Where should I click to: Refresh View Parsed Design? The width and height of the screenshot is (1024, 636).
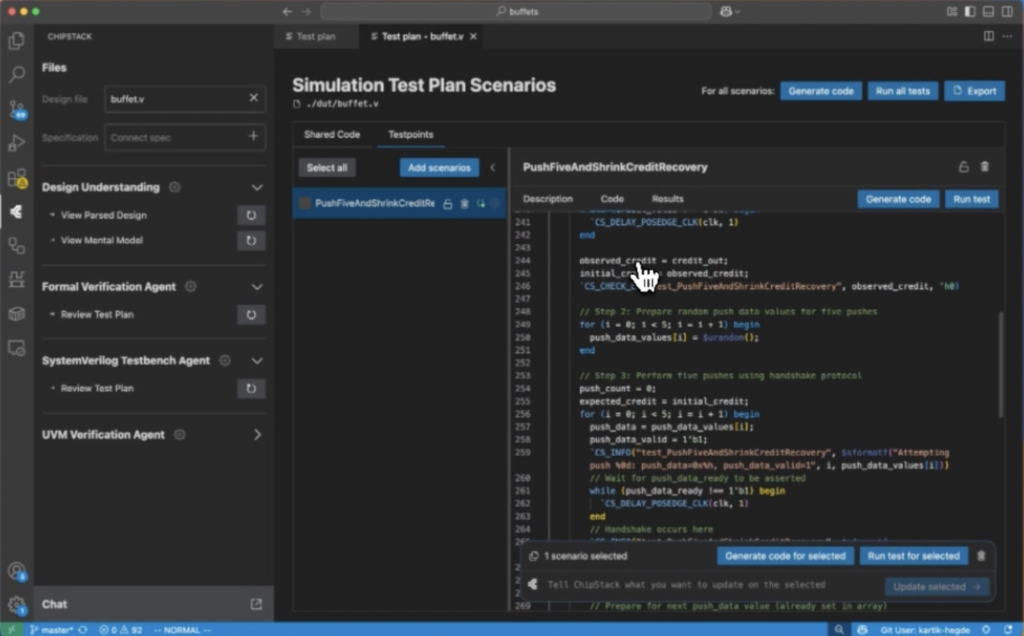[251, 215]
